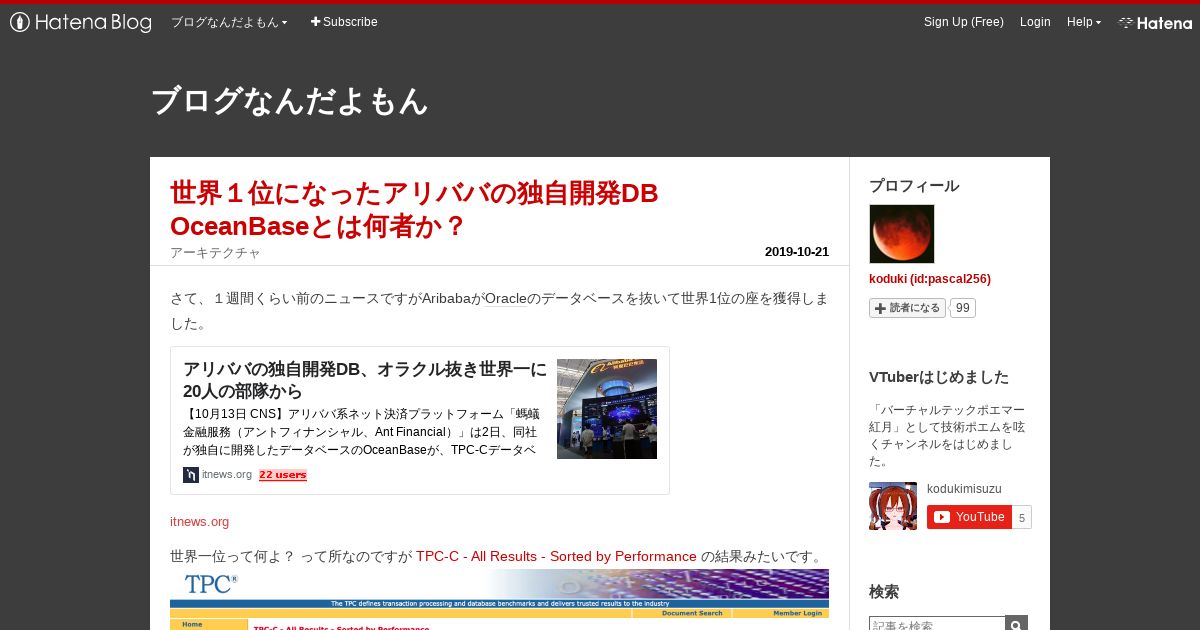Image resolution: width=1200 pixels, height=630 pixels.
Task: Open the blog title ブログなんだよもん
Action: coord(289,101)
